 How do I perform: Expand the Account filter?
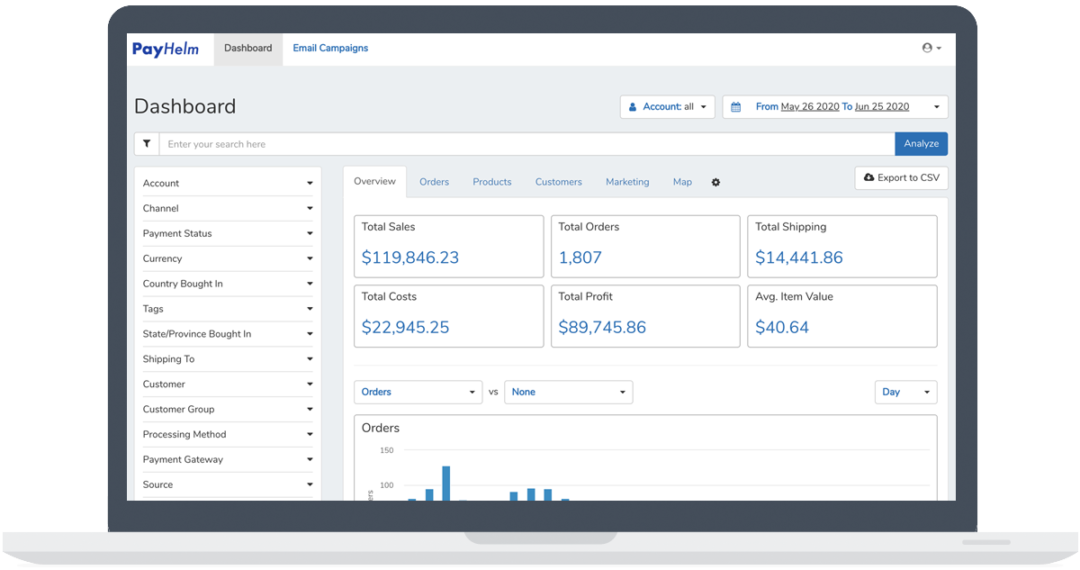(227, 183)
